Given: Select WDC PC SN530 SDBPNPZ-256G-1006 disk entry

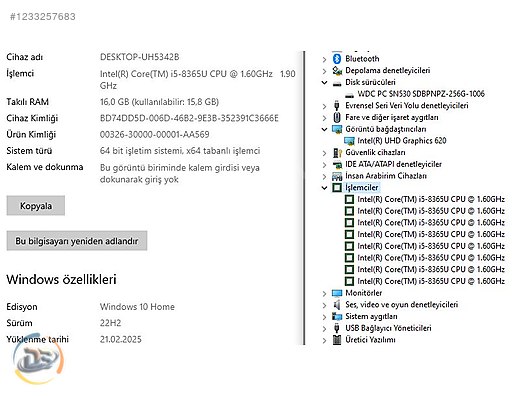Looking at the screenshot, I should pos(421,94).
